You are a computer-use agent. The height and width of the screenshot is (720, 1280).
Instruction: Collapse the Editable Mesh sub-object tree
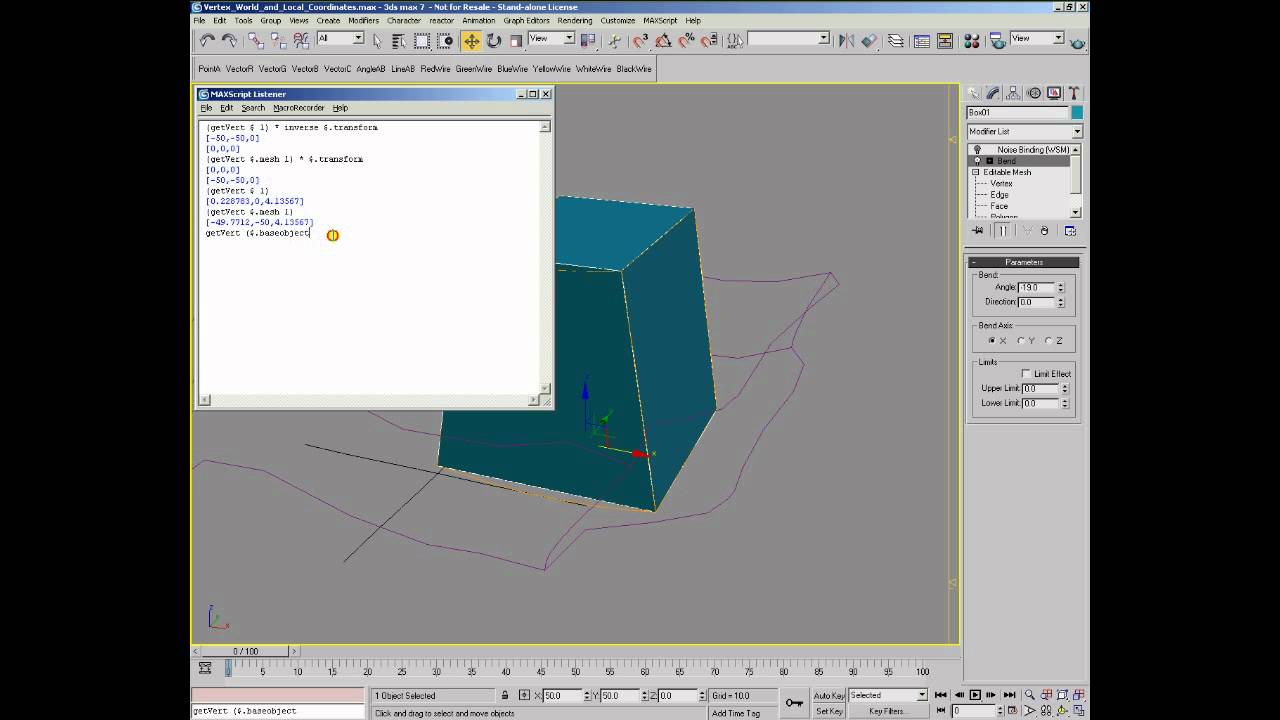977,172
